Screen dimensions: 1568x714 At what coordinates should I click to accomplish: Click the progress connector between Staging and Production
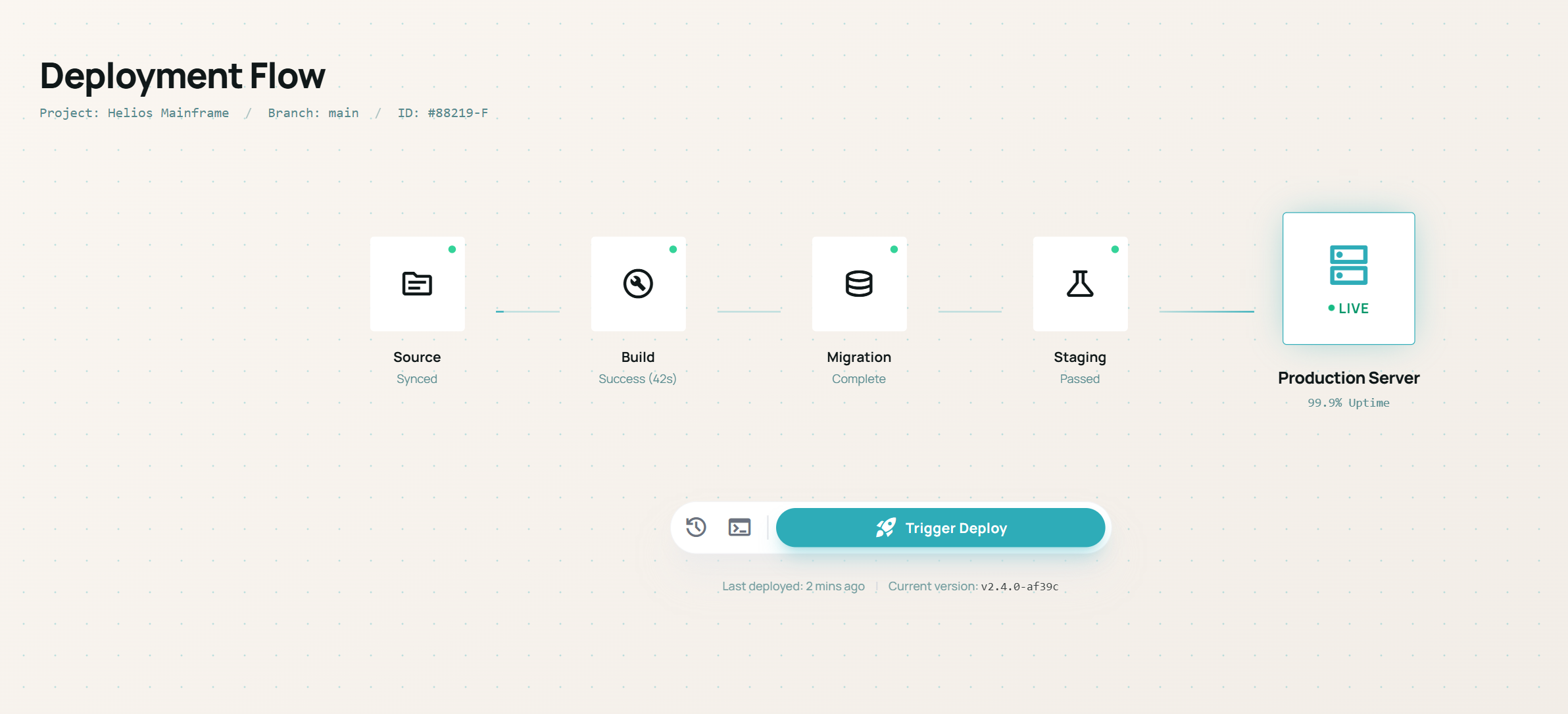[1207, 310]
